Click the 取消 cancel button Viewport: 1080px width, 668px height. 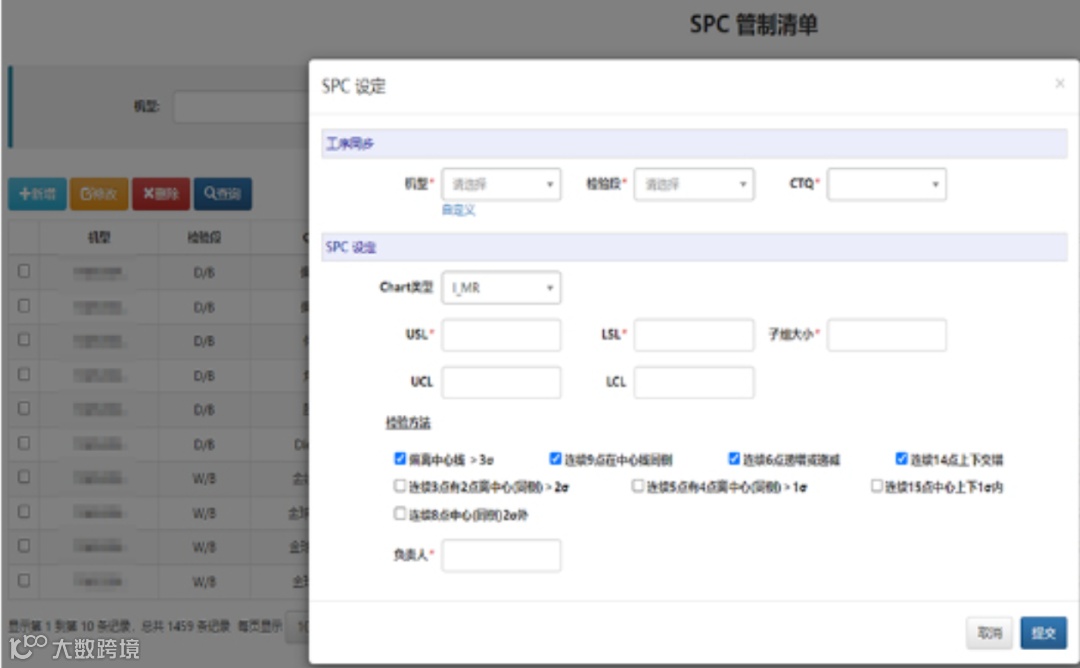[x=989, y=633]
